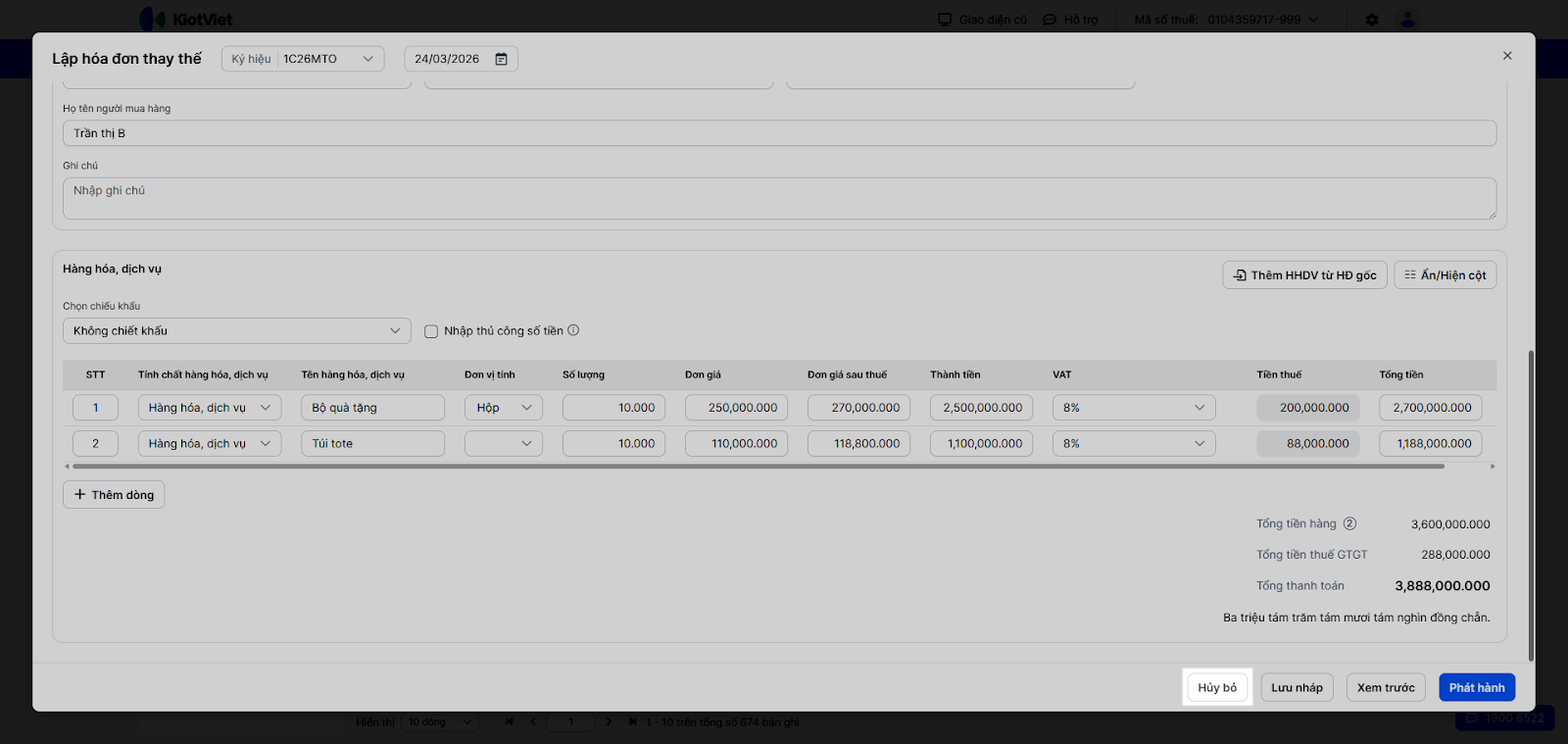Close the Lập hóa đơn thay thế dialog
Viewport: 1568px width, 744px height.
click(1507, 56)
